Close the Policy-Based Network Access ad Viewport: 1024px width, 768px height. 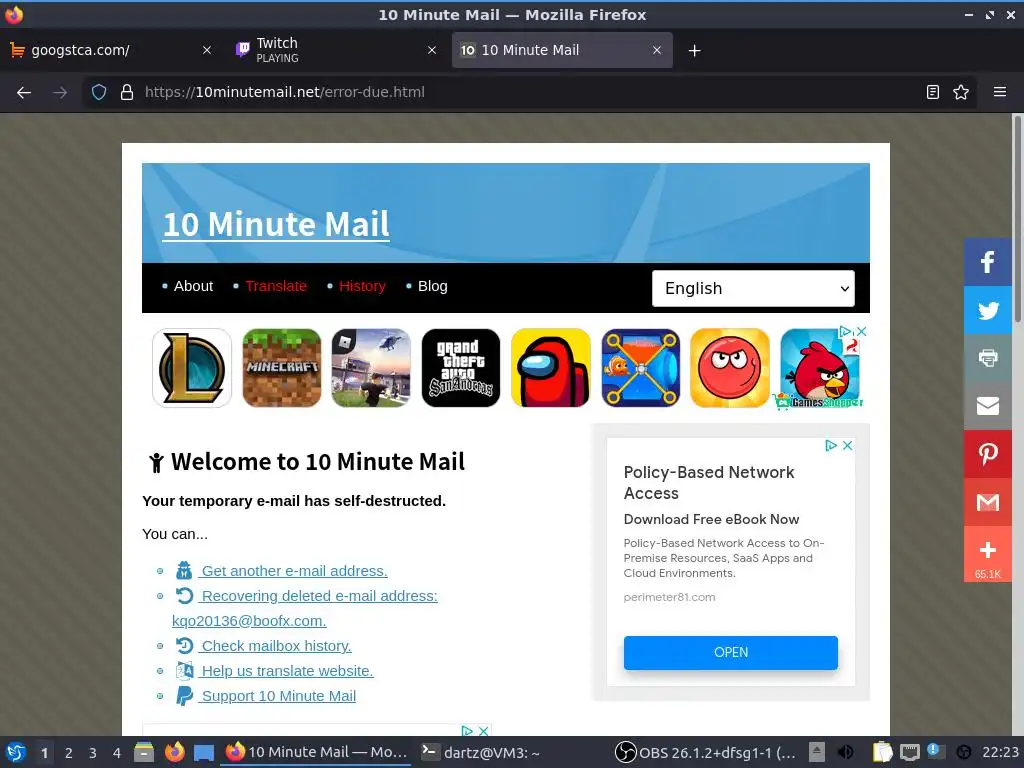point(847,445)
